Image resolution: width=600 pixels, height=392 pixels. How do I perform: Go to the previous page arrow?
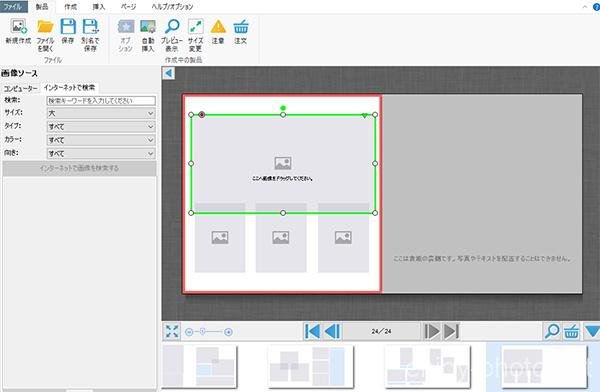(x=332, y=332)
